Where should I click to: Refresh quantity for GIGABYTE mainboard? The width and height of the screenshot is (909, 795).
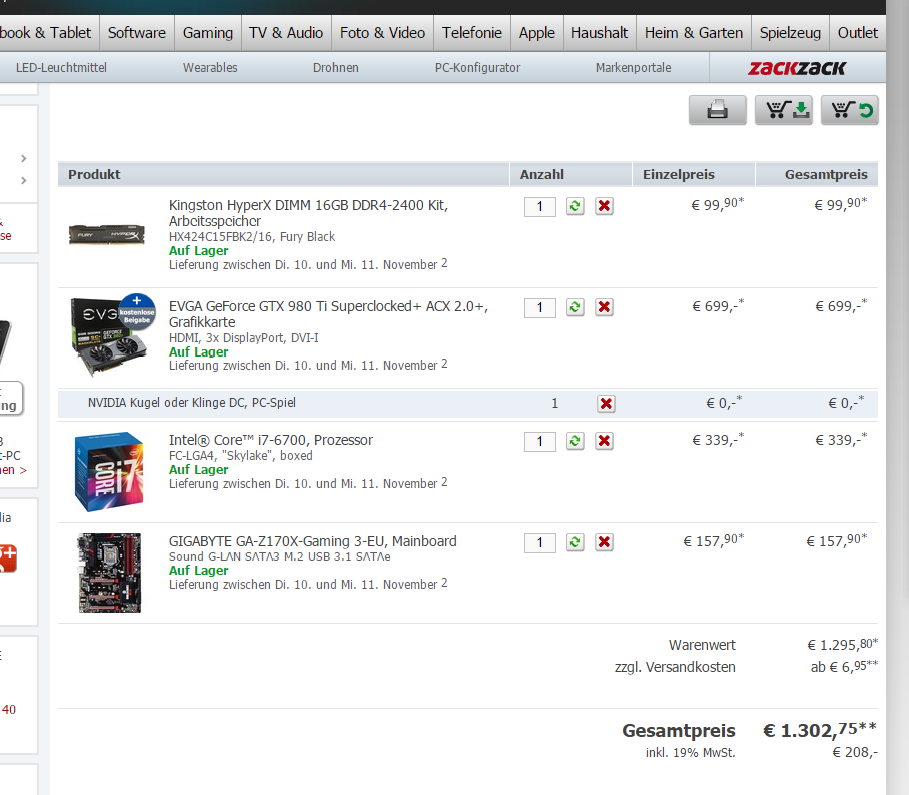click(x=575, y=542)
